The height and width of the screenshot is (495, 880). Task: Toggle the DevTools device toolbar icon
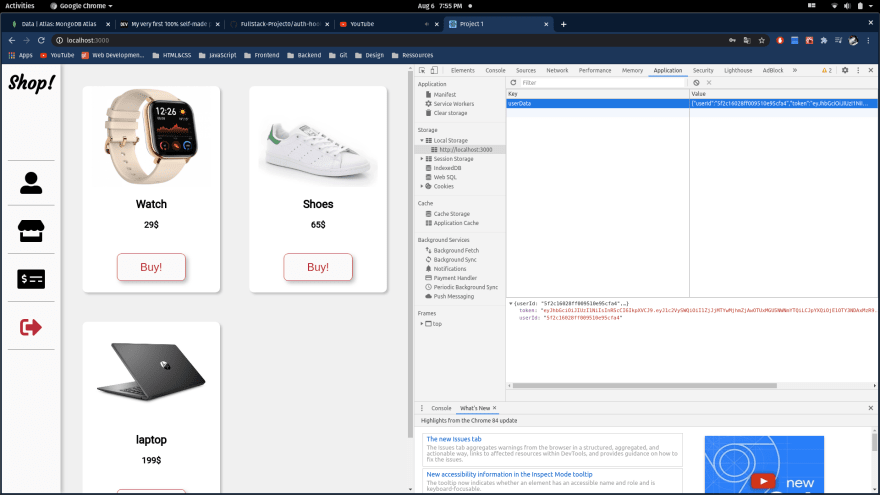point(434,70)
